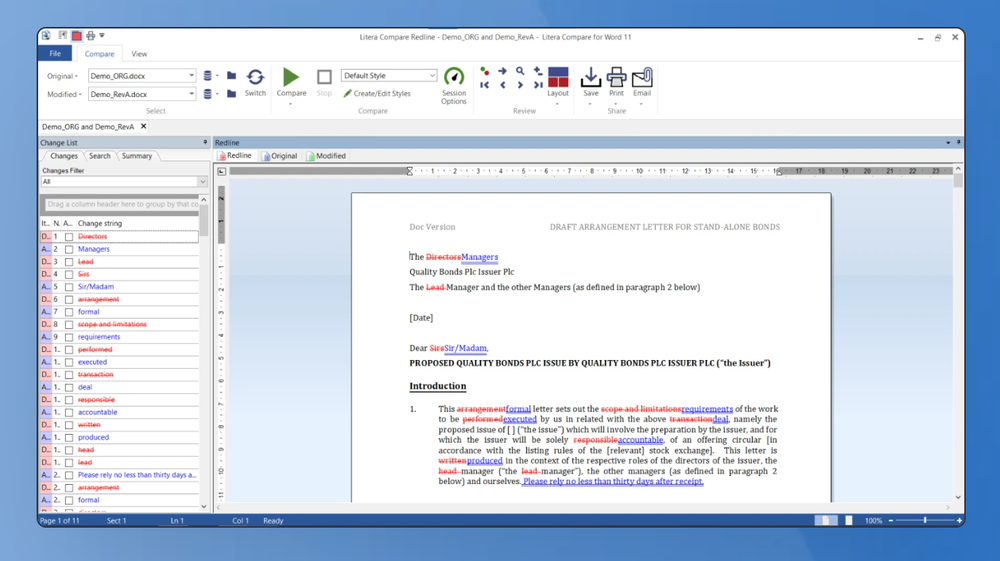
Task: Click the ruler tab selector icon
Action: coord(221,171)
